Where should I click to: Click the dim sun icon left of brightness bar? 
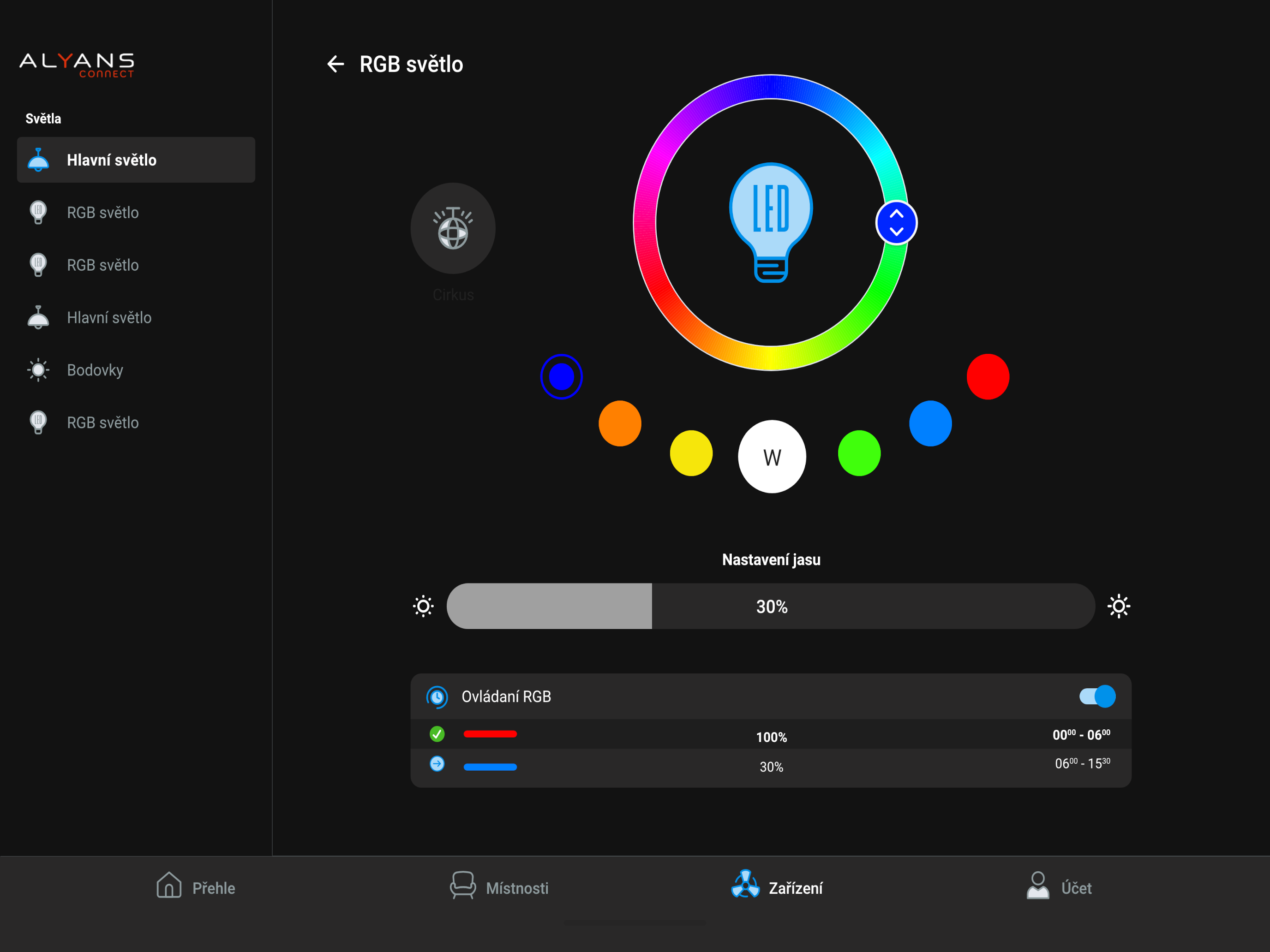point(423,606)
